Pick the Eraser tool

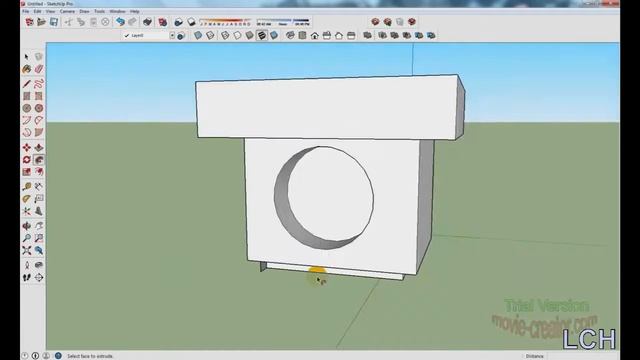[x=39, y=69]
